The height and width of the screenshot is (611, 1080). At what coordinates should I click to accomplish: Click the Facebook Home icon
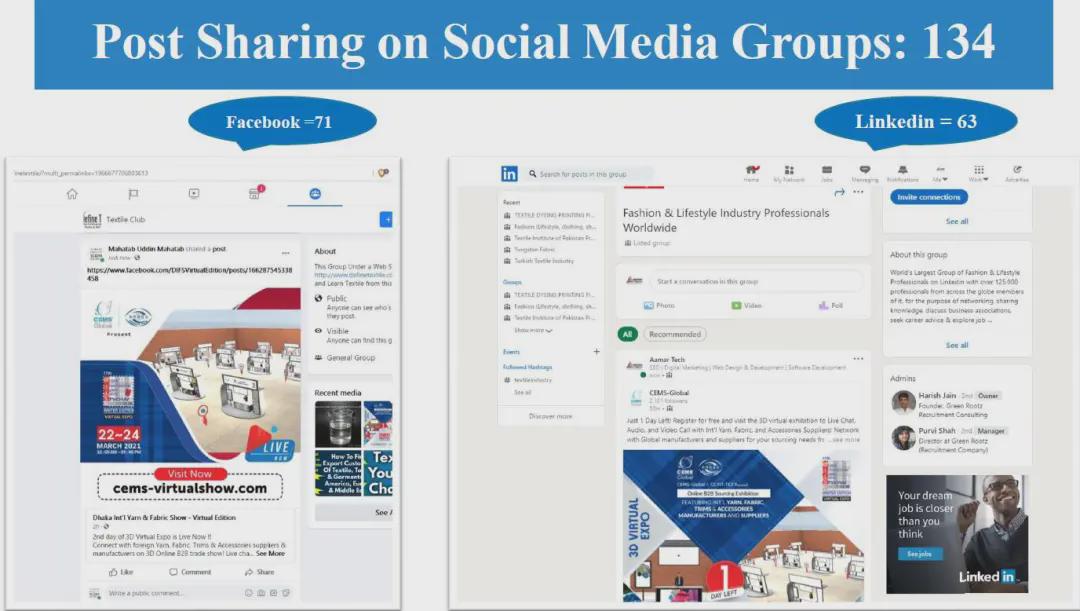click(72, 194)
